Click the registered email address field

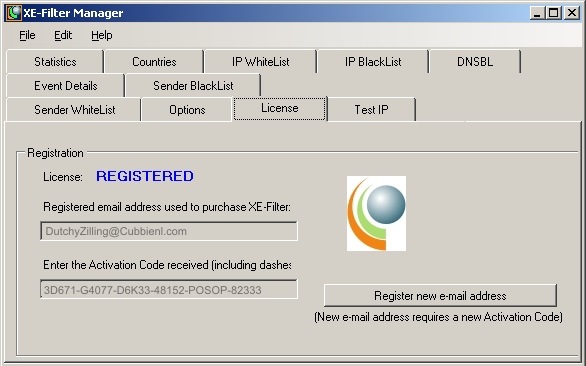169,231
